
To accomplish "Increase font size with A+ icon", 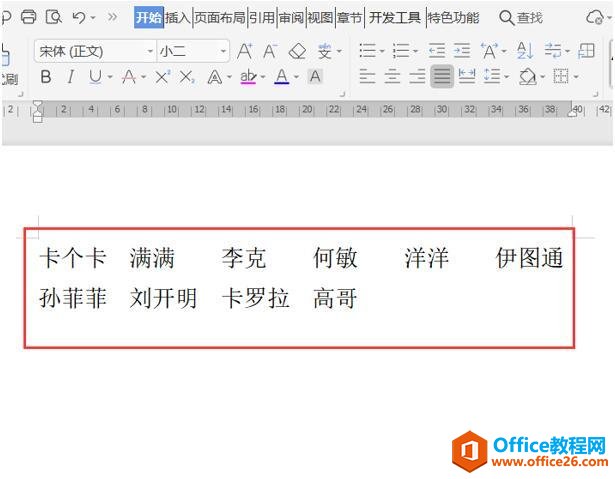I will [x=244, y=51].
